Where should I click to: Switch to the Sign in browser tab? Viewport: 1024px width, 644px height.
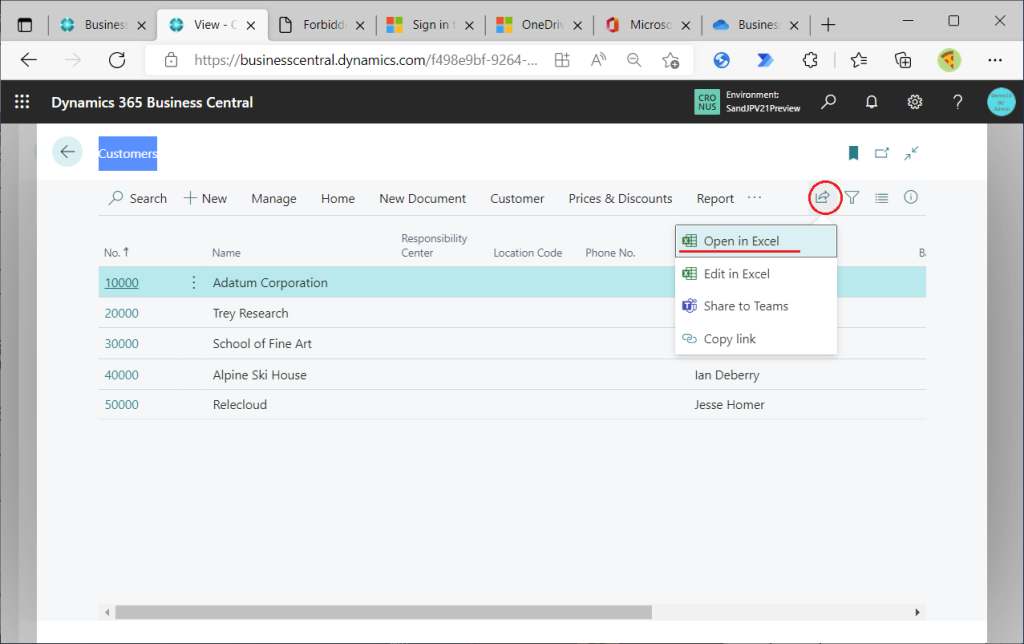coord(431,25)
